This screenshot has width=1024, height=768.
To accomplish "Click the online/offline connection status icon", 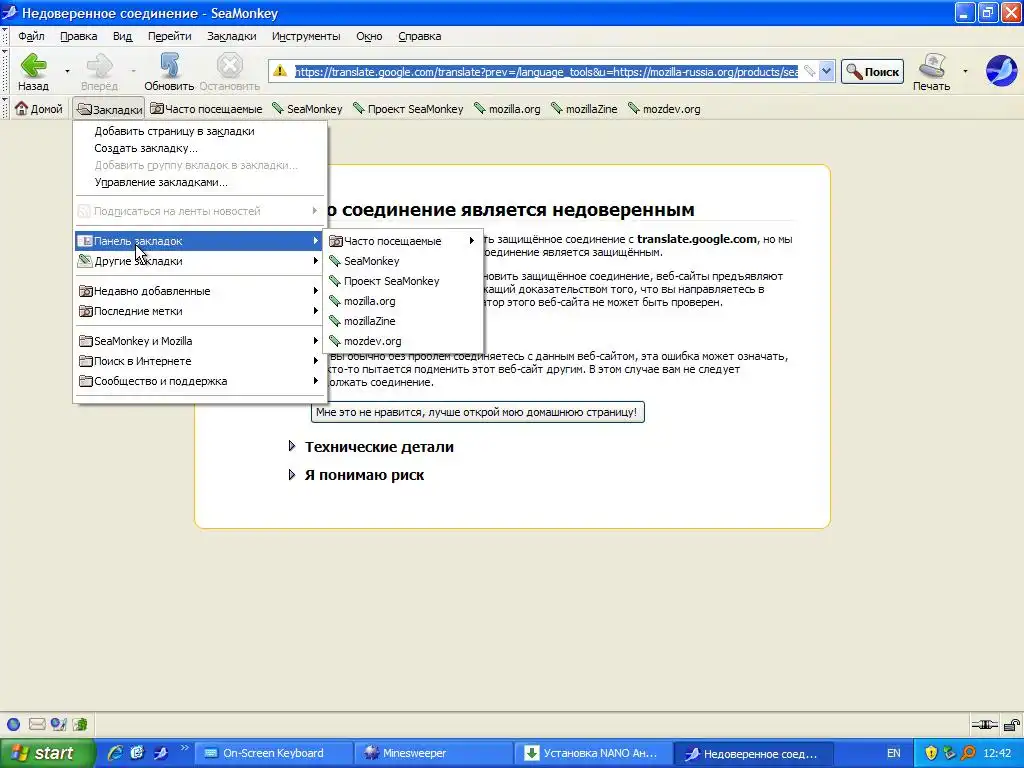I will pos(984,724).
